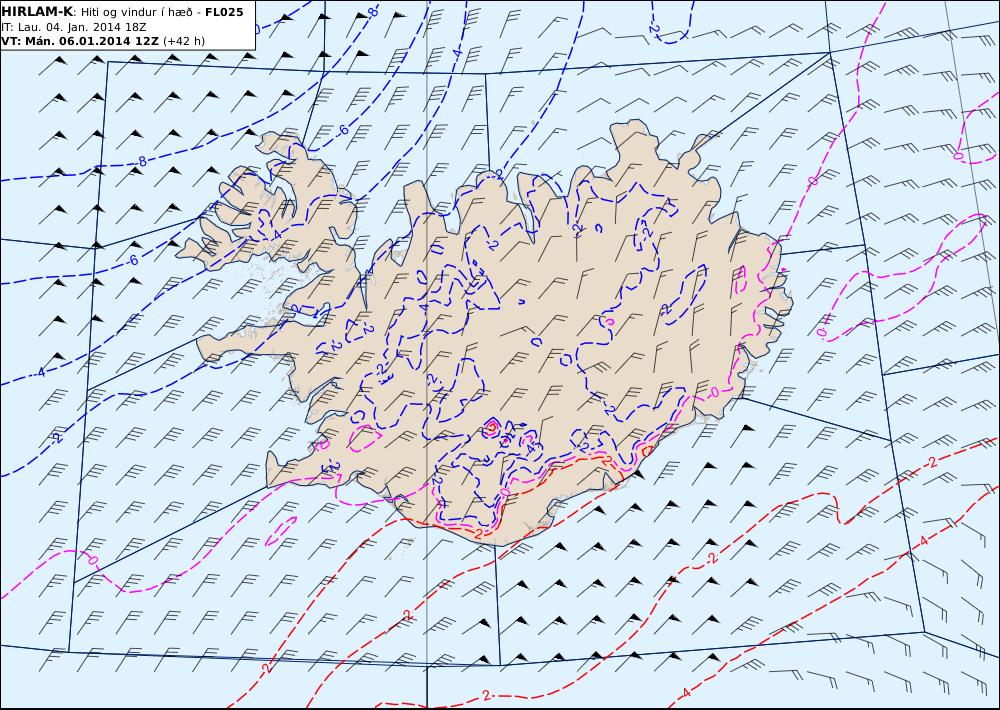Select the 'VT: Mán. 06.01.2014 12Z' valid time
The width and height of the screenshot is (1000, 710).
pyautogui.click(x=80, y=41)
